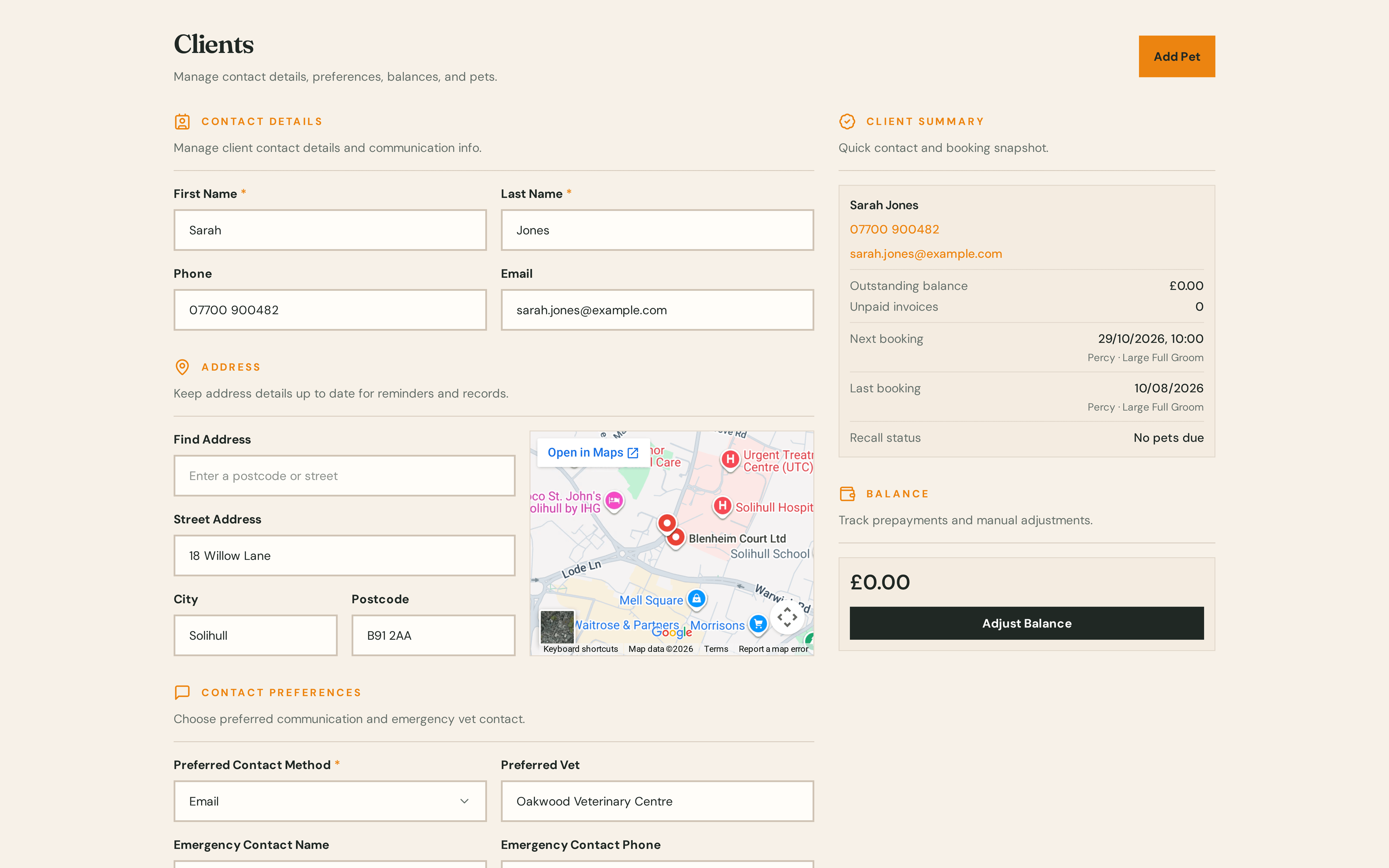
Task: Toggle the map fullscreen/camera control button
Action: pyautogui.click(x=787, y=617)
